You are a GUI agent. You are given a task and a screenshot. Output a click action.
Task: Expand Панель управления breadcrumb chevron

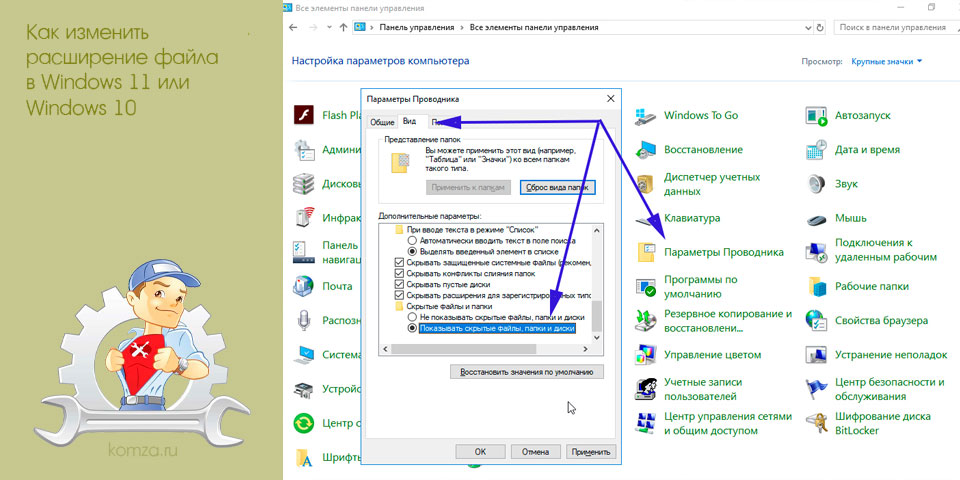(x=462, y=28)
